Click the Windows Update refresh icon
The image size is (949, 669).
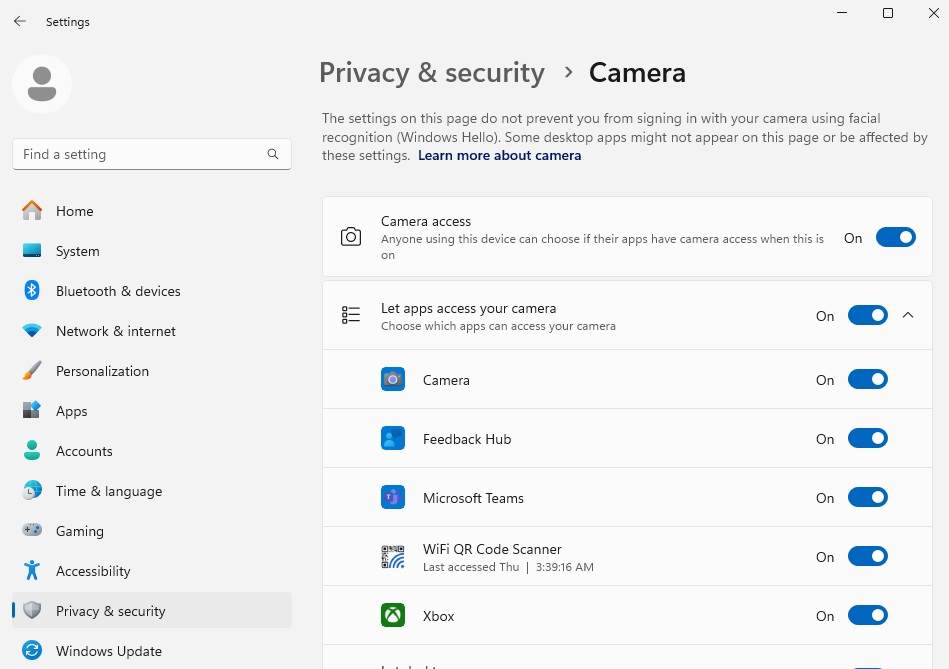click(32, 650)
